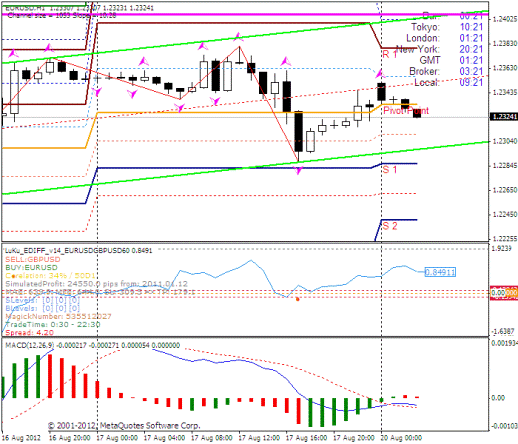Screen dimensions: 518x444
Task: Click the 'S 1' support label
Action: [x=389, y=170]
